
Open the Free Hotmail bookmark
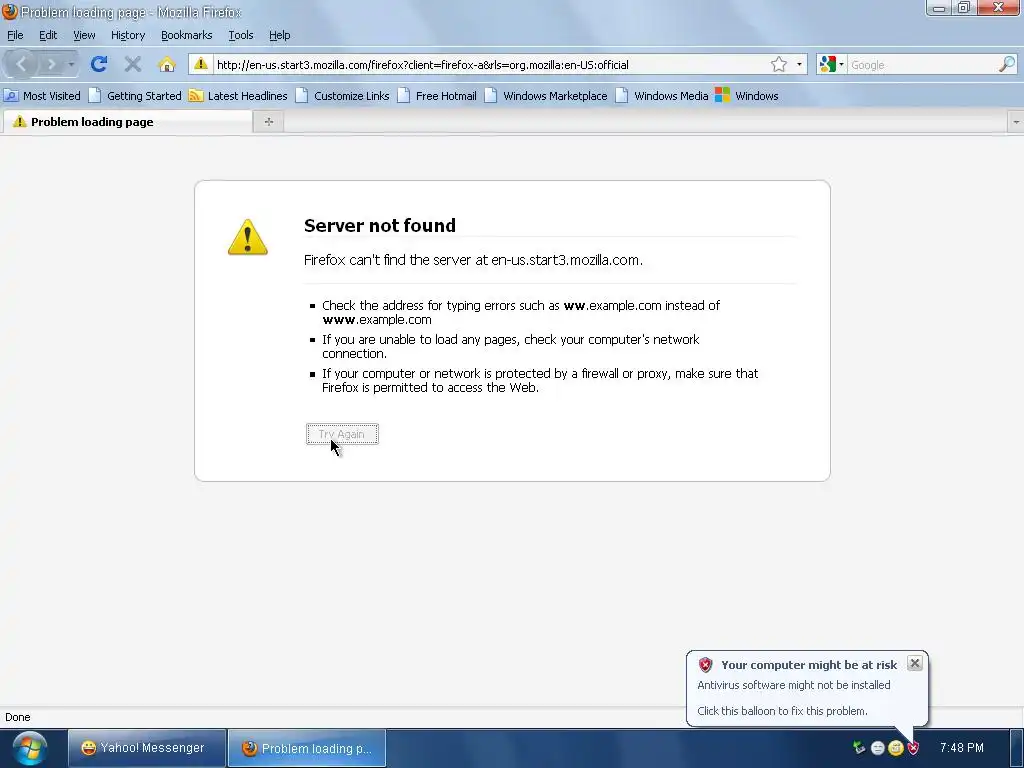[438, 96]
